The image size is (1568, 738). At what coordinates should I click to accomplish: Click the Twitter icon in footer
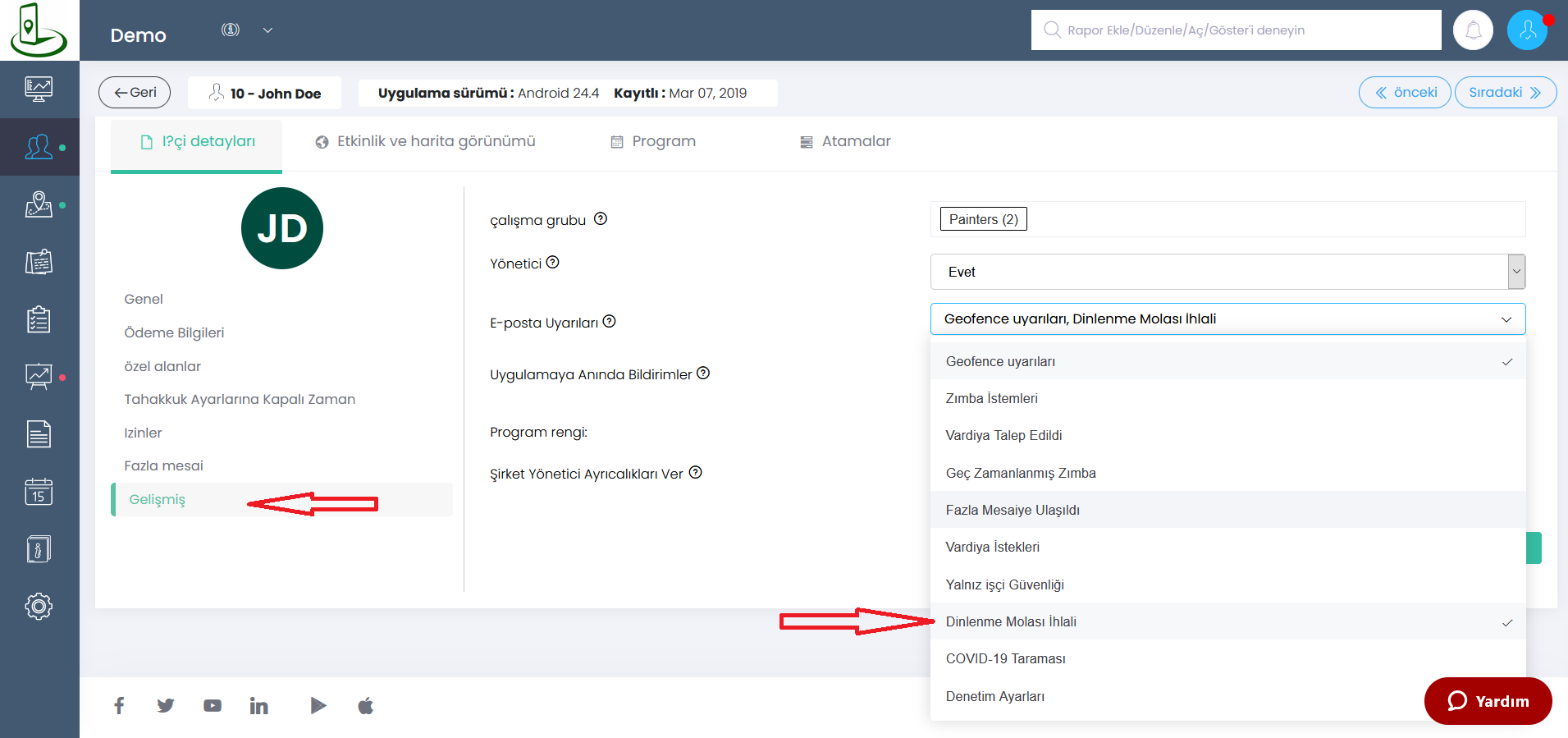(x=166, y=706)
